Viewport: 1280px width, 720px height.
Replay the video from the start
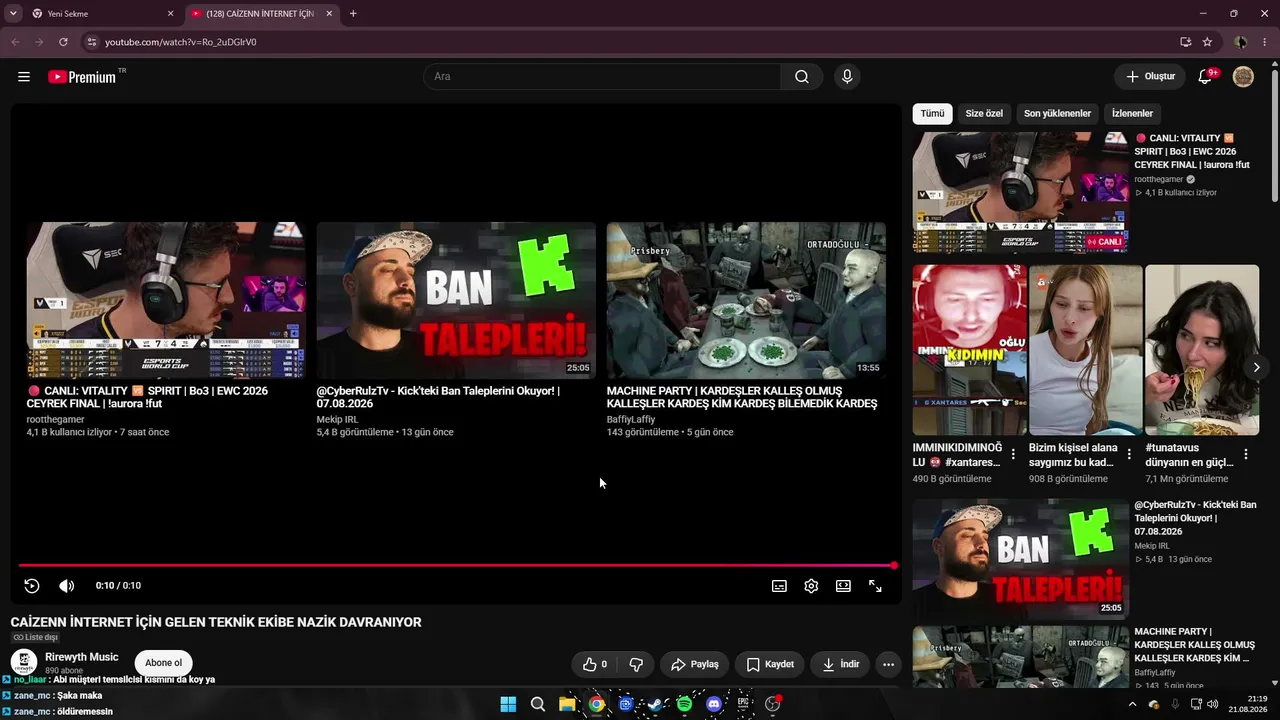[x=32, y=586]
